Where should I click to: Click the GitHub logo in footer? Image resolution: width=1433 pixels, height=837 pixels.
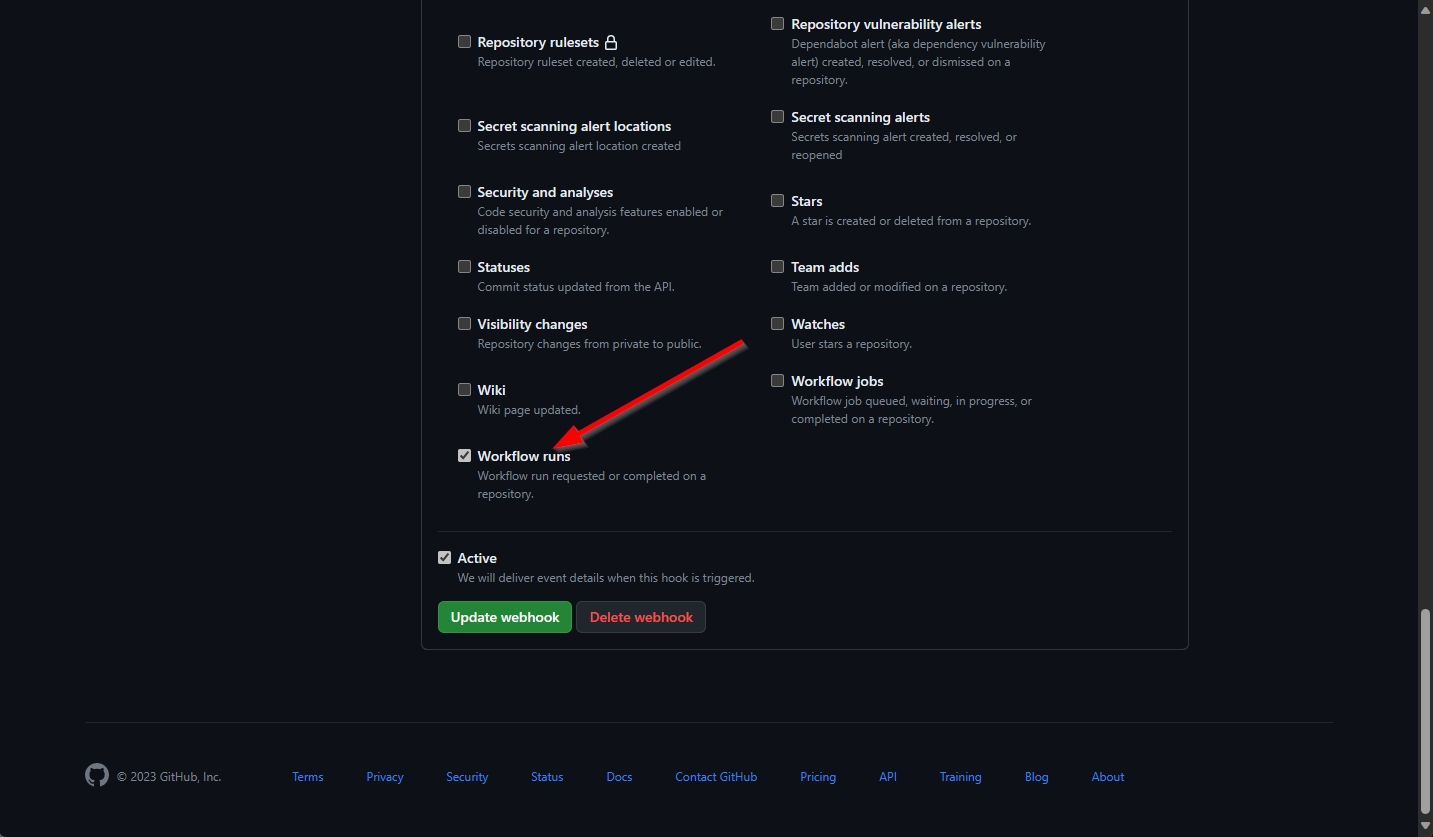(x=96, y=776)
